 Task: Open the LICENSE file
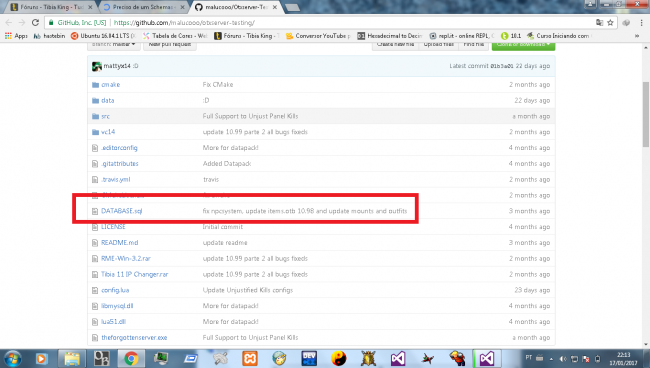pos(113,227)
